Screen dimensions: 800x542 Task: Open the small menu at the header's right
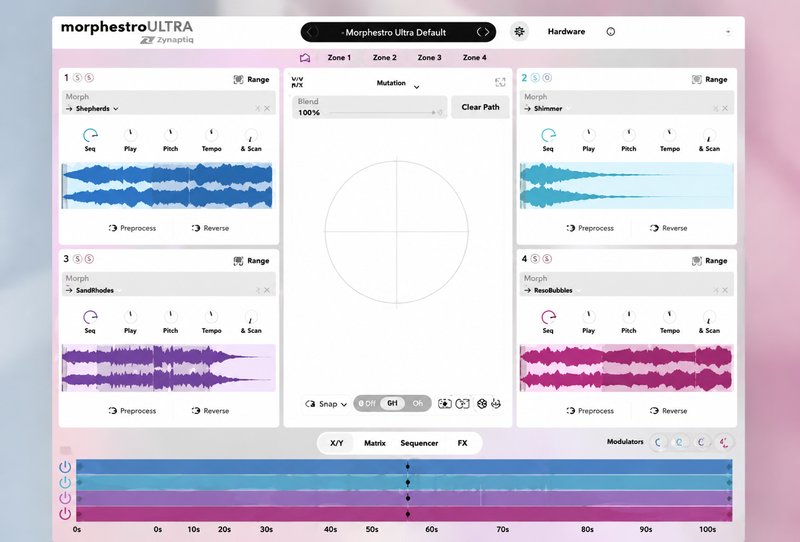tap(728, 32)
